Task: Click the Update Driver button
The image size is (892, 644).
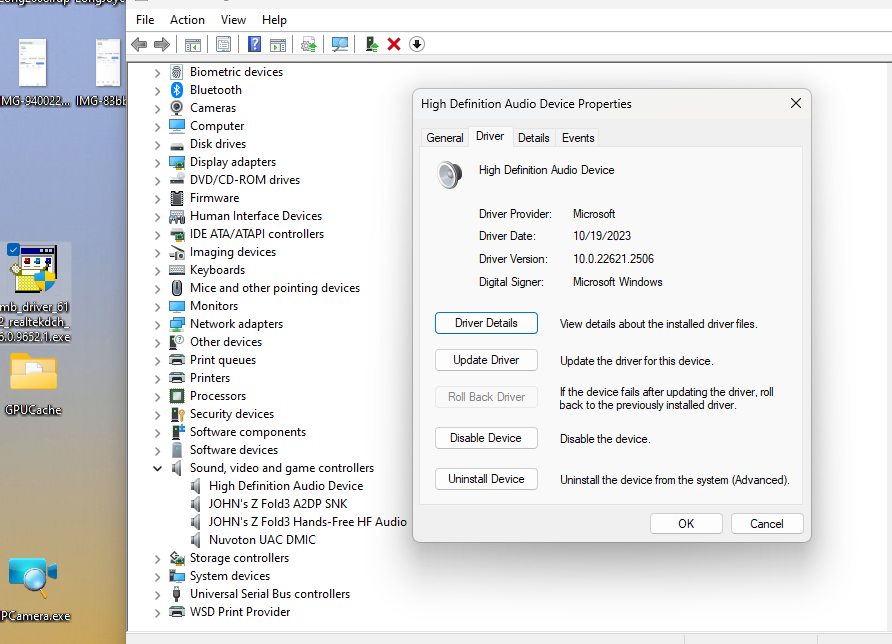Action: click(x=486, y=360)
